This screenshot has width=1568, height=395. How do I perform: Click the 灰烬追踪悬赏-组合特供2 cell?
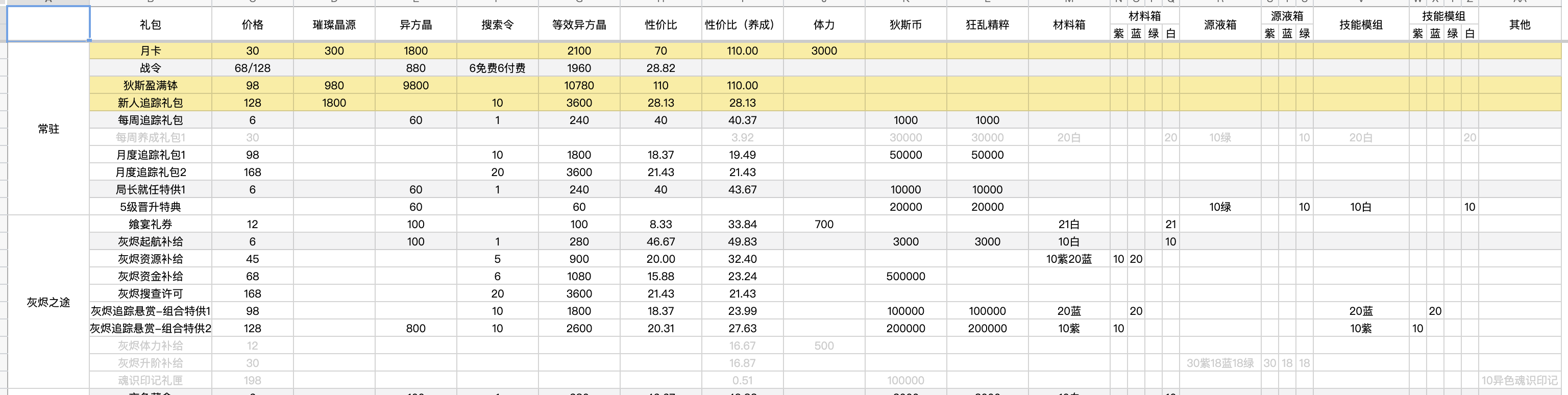tap(151, 328)
